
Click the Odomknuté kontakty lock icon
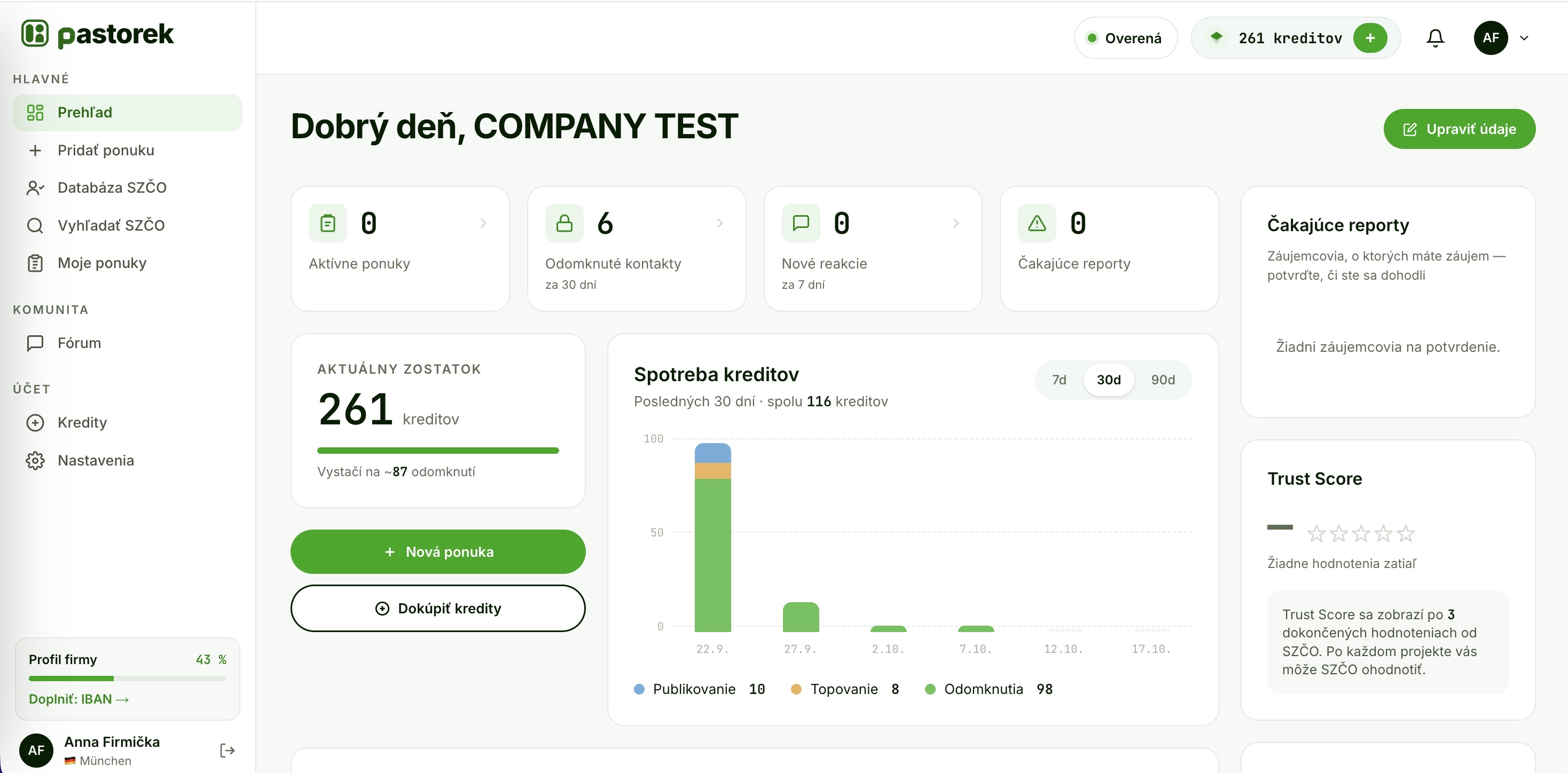click(565, 223)
